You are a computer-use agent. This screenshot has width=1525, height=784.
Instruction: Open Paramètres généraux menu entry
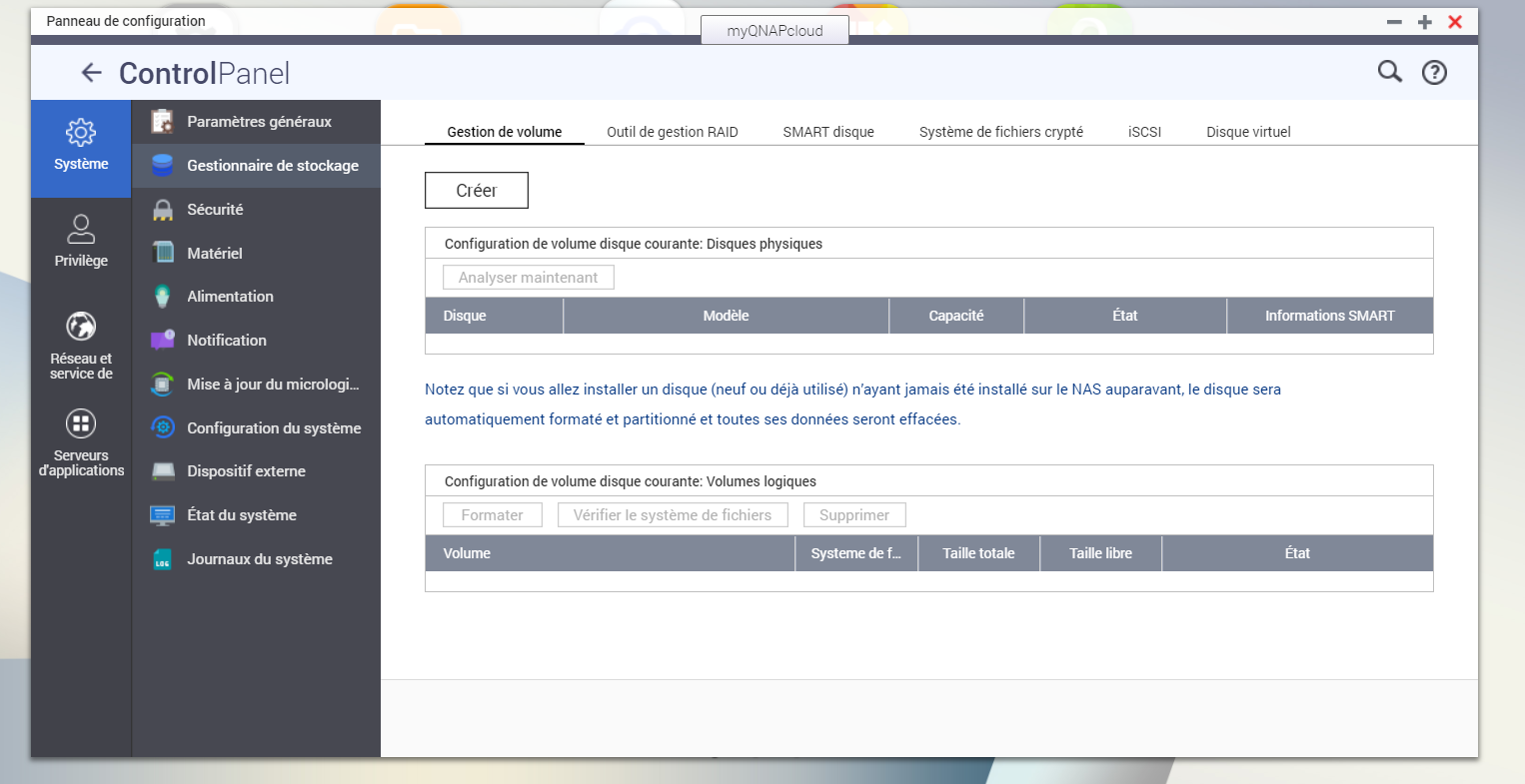point(256,122)
